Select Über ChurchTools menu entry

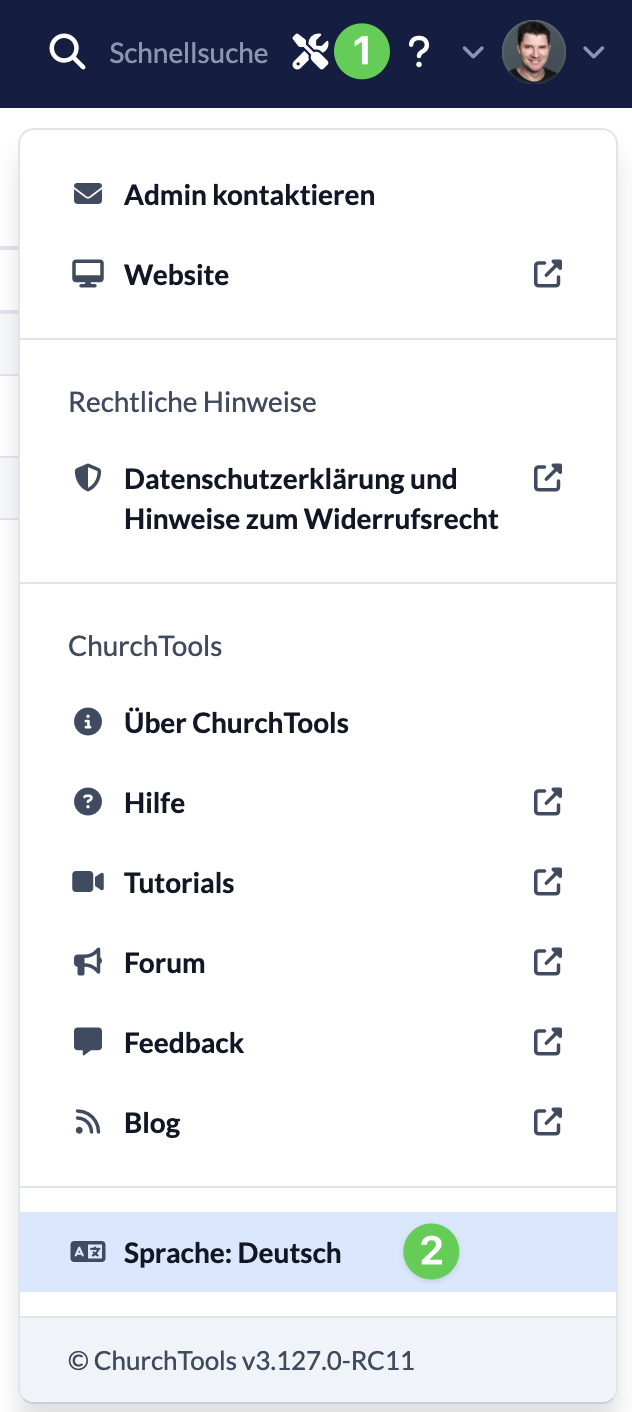click(x=318, y=723)
